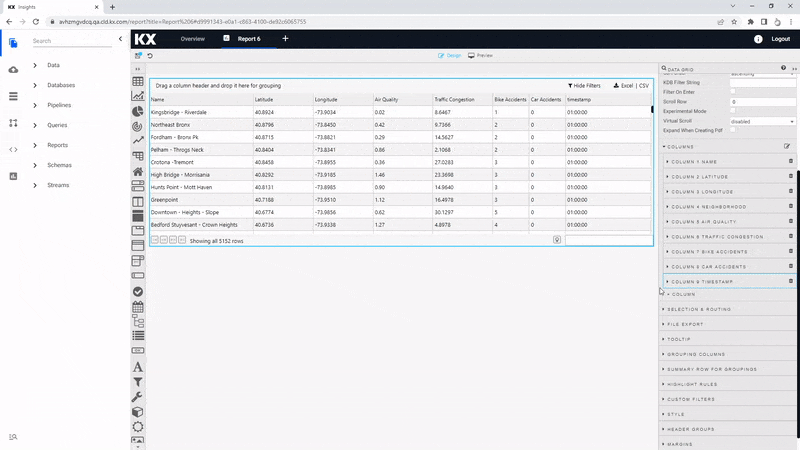Select the pie chart component icon

[138, 111]
